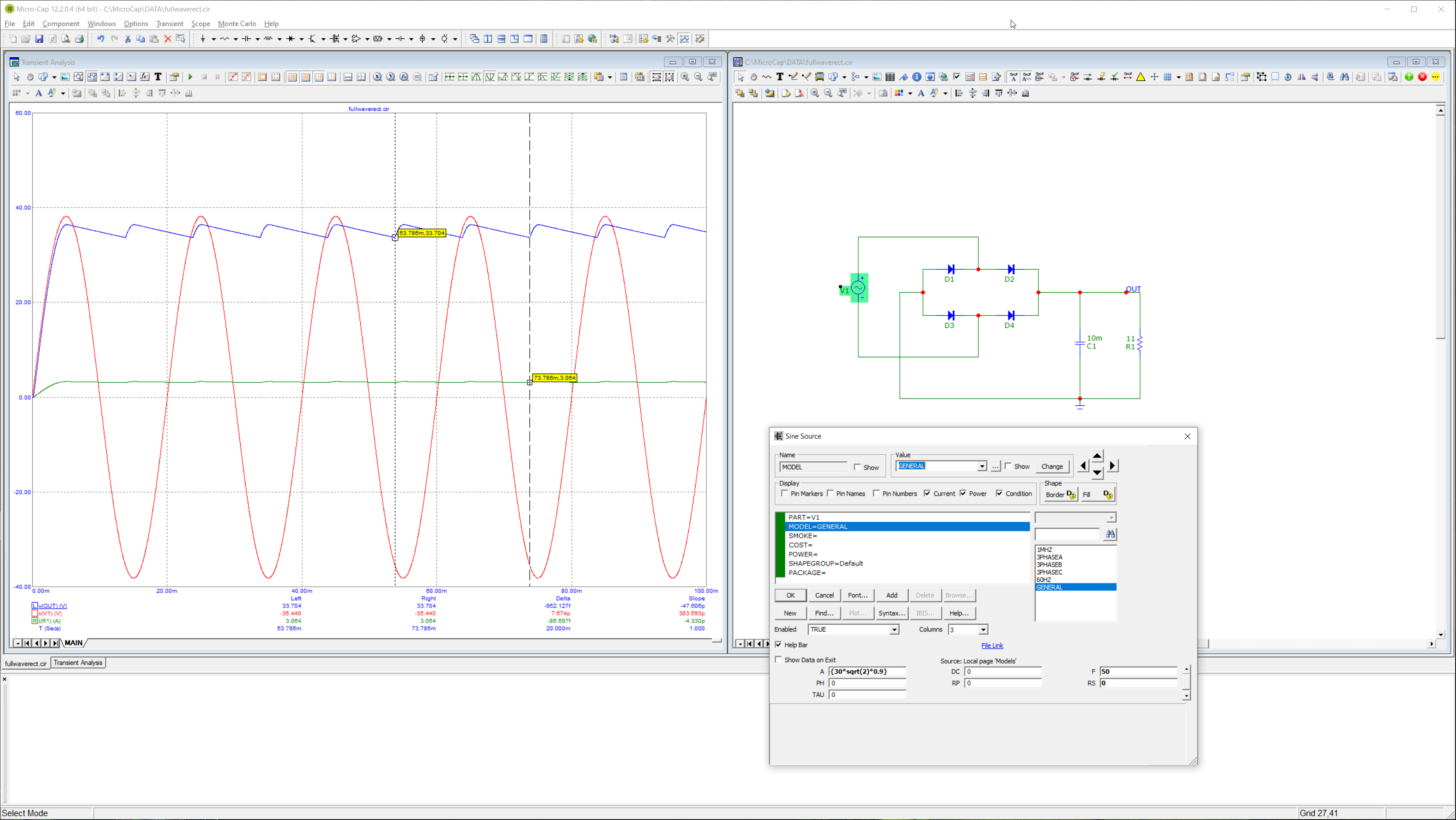This screenshot has width=1456, height=820.
Task: Expand the resistor component dropdown arrow
Action: (x=236, y=39)
